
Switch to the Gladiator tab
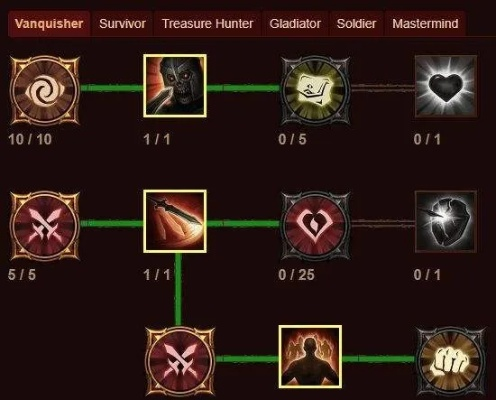(295, 24)
